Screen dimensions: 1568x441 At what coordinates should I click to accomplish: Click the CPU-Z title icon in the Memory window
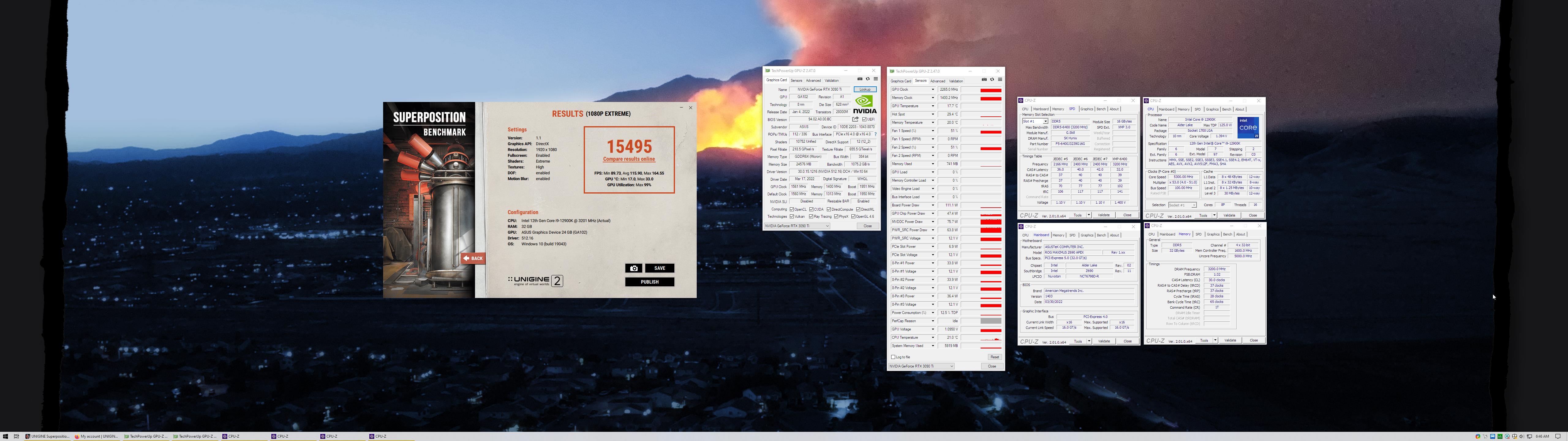pyautogui.click(x=1148, y=226)
